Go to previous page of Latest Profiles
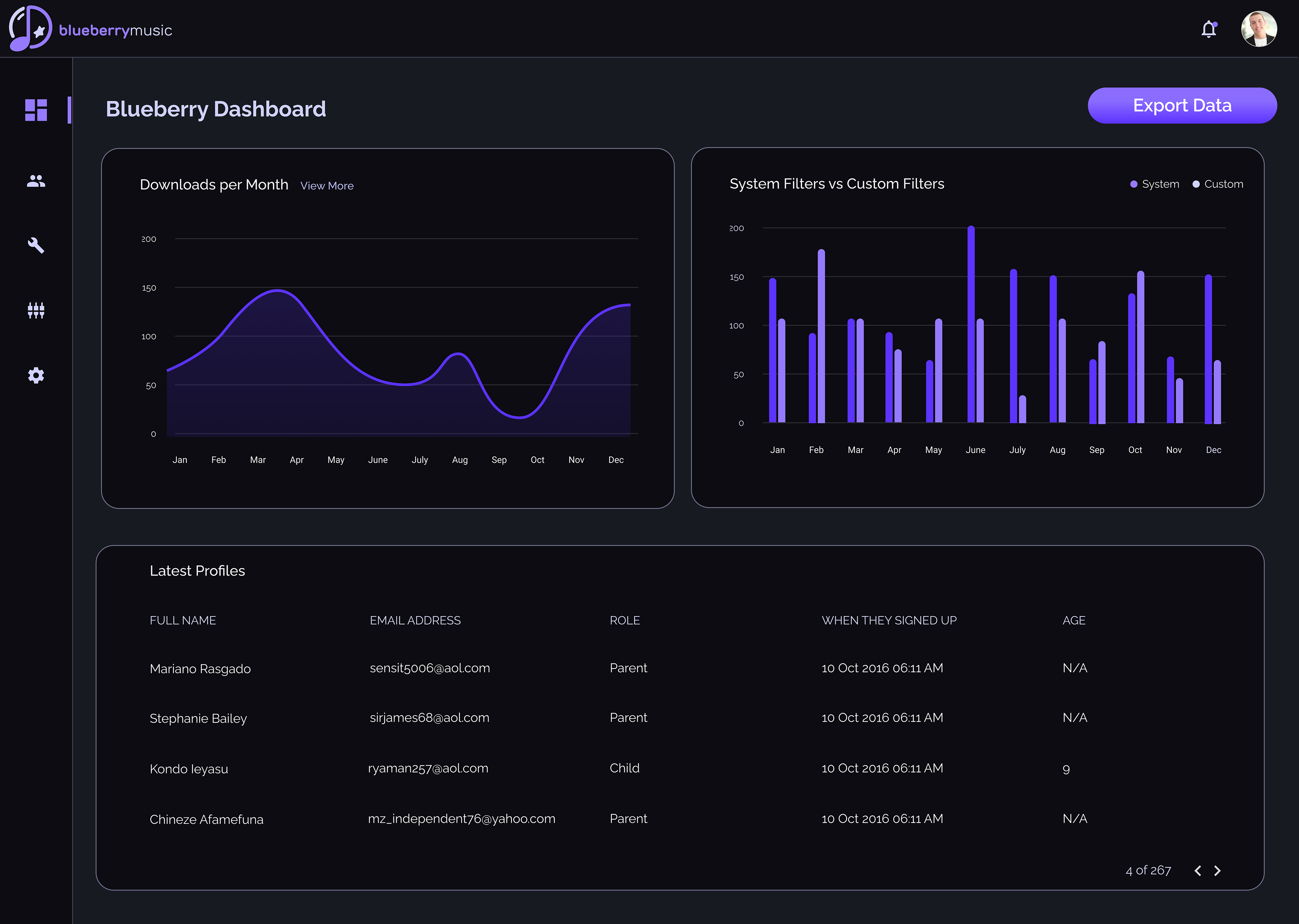The image size is (1299, 924). [1198, 871]
